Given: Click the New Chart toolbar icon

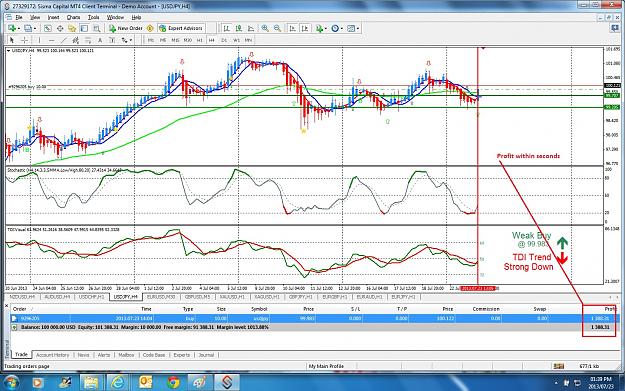Looking at the screenshot, I should click(12, 28).
